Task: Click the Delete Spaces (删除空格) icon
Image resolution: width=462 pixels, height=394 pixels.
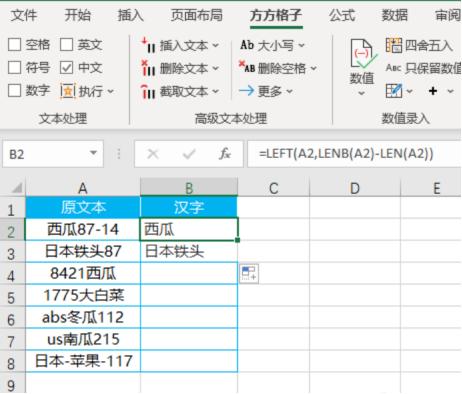Action: tap(247, 67)
